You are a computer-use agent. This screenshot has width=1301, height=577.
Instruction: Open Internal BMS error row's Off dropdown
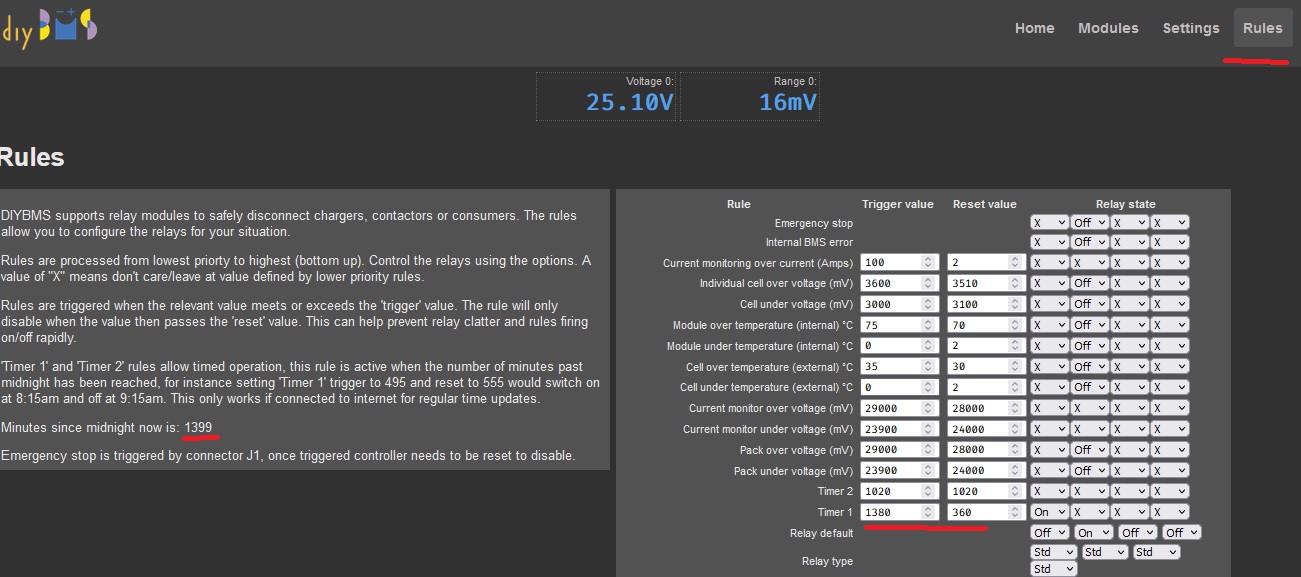pos(1089,242)
